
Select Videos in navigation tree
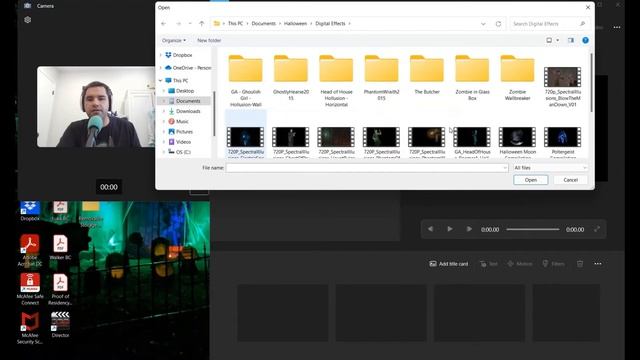tap(183, 142)
